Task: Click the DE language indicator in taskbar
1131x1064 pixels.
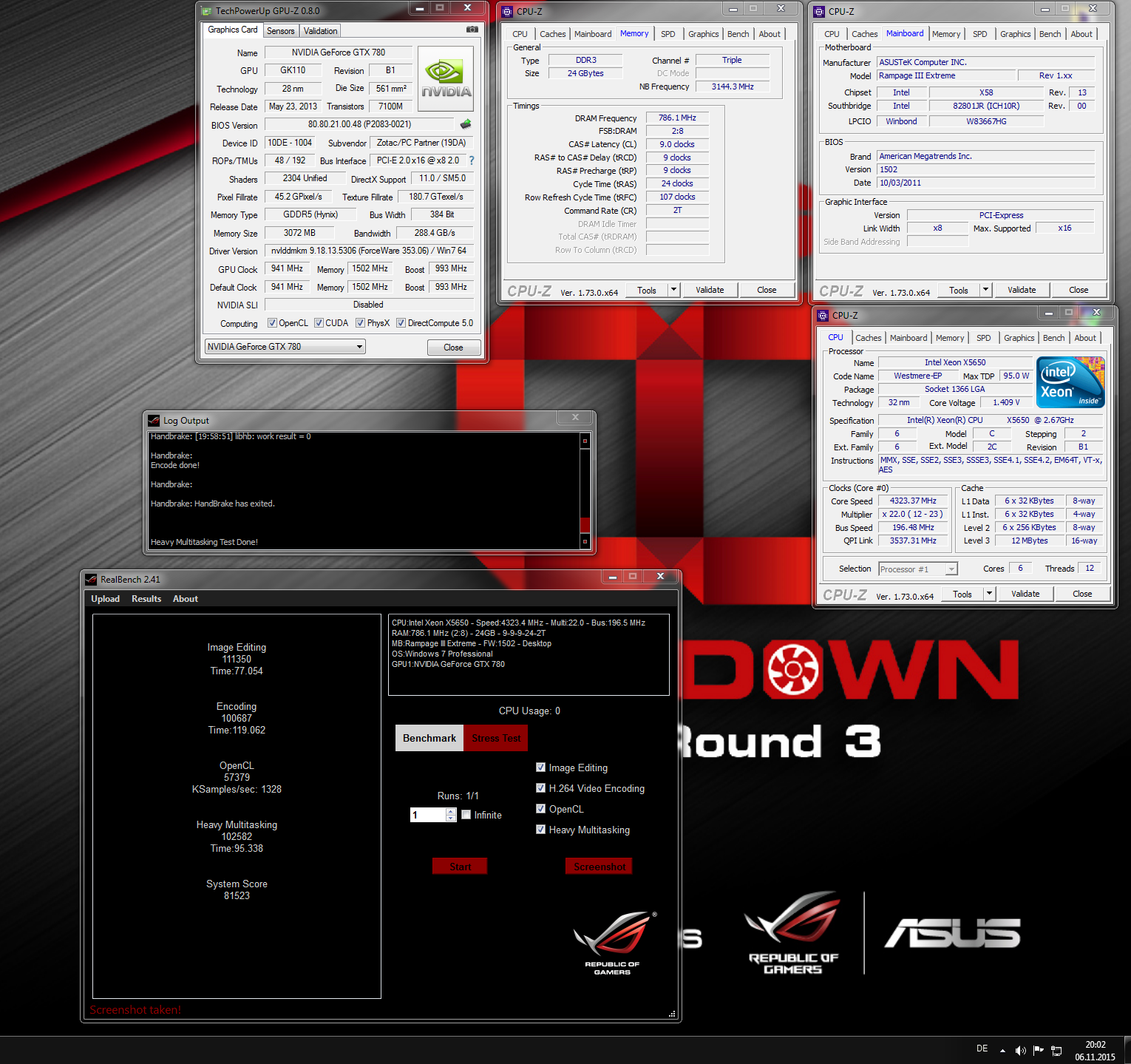Action: (982, 1048)
